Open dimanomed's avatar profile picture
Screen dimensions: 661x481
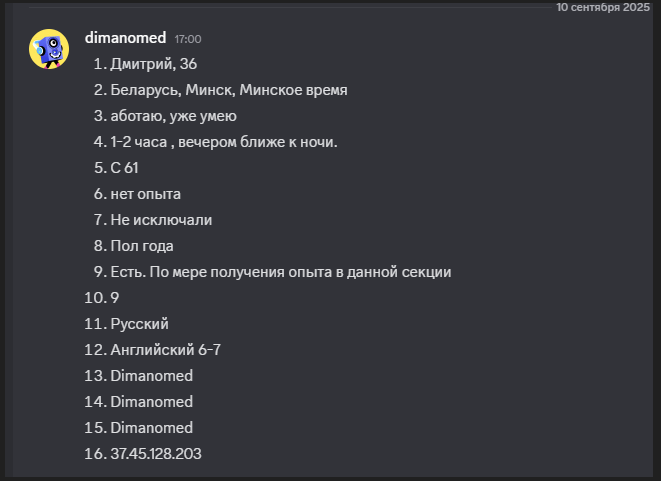pos(49,49)
